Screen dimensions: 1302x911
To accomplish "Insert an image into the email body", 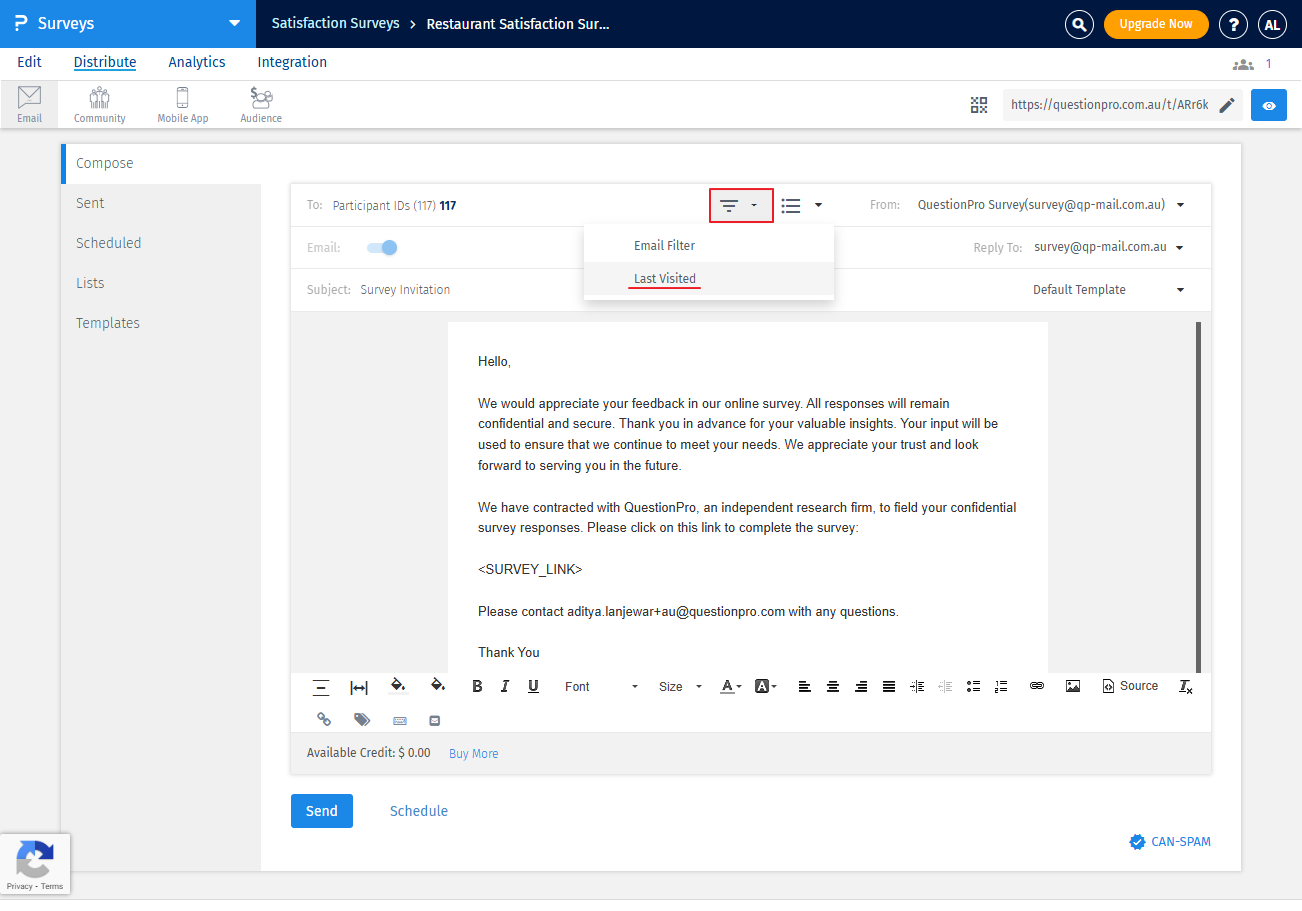I will pyautogui.click(x=1072, y=686).
